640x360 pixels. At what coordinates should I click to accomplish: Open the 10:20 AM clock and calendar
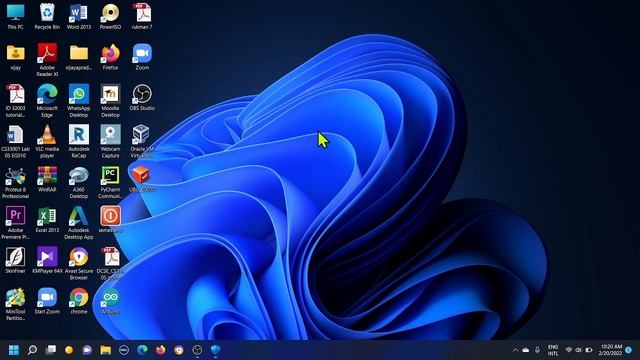(x=611, y=350)
